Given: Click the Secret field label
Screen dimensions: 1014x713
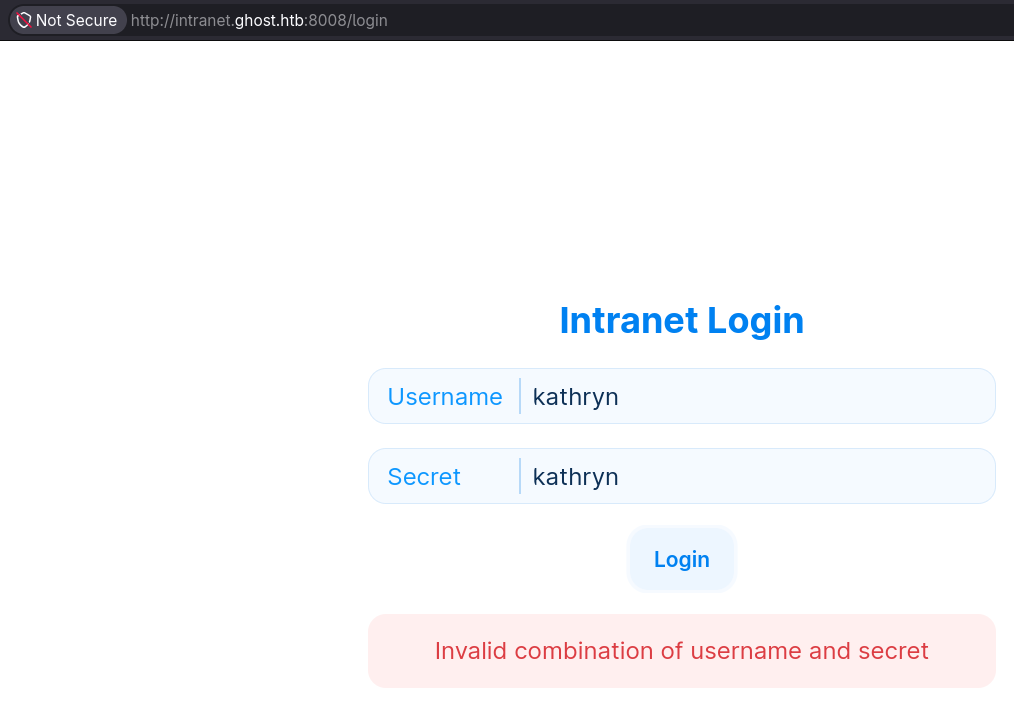Looking at the screenshot, I should [x=424, y=476].
